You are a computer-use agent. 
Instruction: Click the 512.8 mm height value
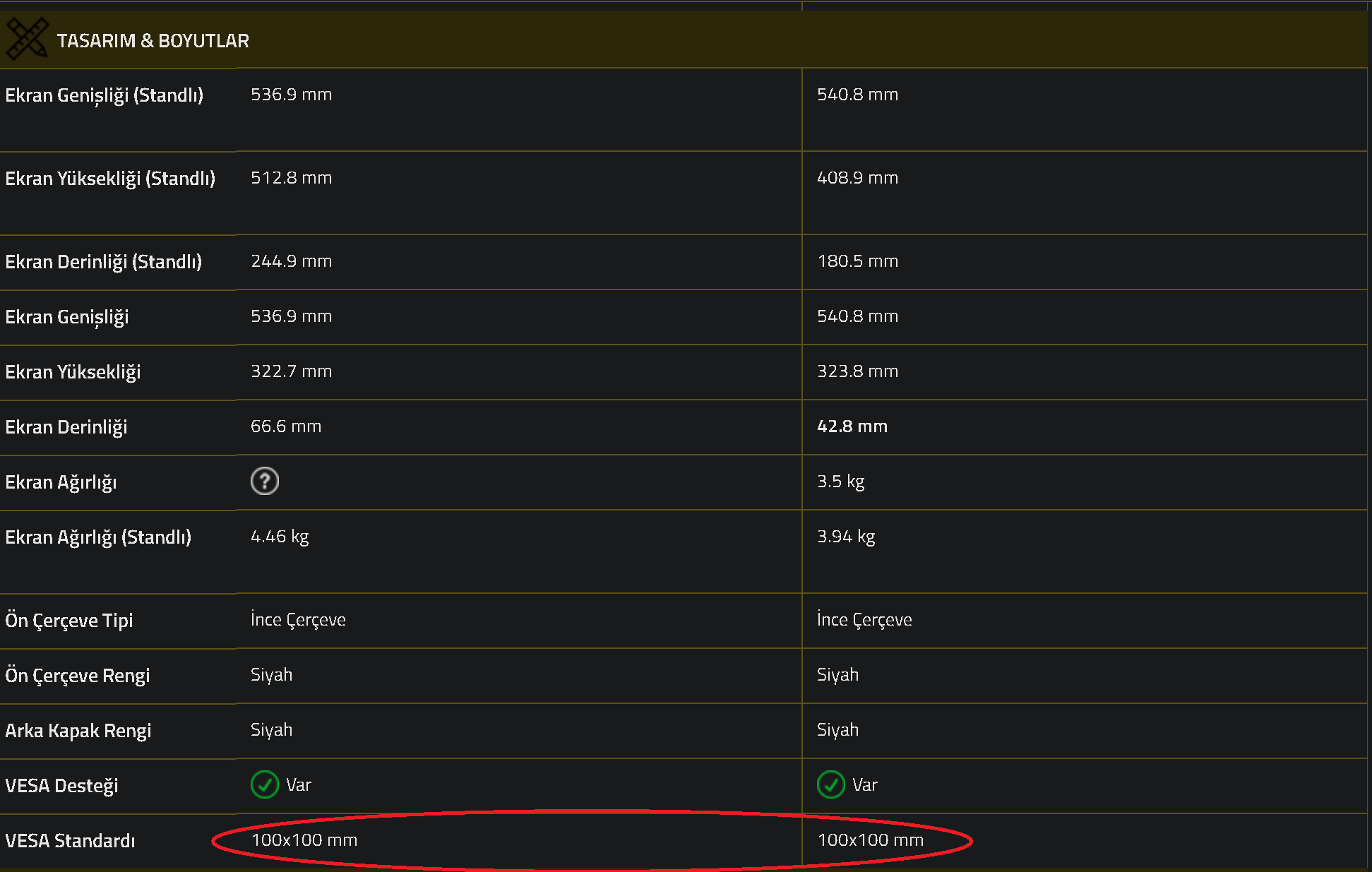tap(291, 178)
